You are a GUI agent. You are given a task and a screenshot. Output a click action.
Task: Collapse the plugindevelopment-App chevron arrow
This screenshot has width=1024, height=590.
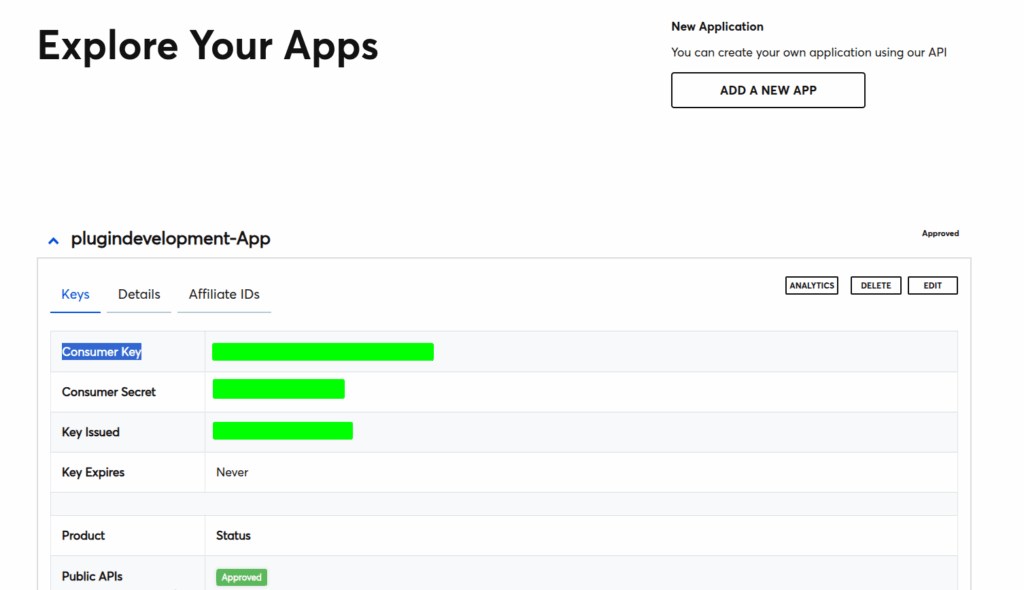pos(54,241)
